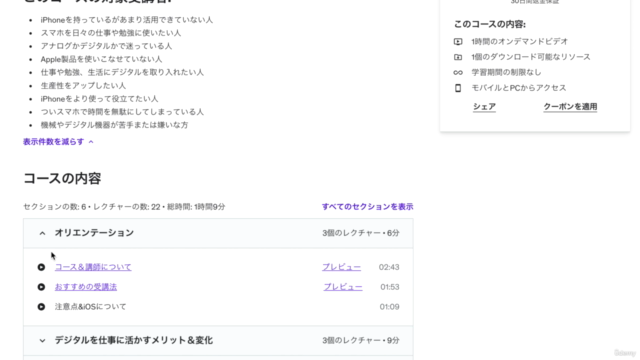Screen dimensions: 640x360
Task: Click プレビュー for コース＆講師について
Action: pos(342,267)
